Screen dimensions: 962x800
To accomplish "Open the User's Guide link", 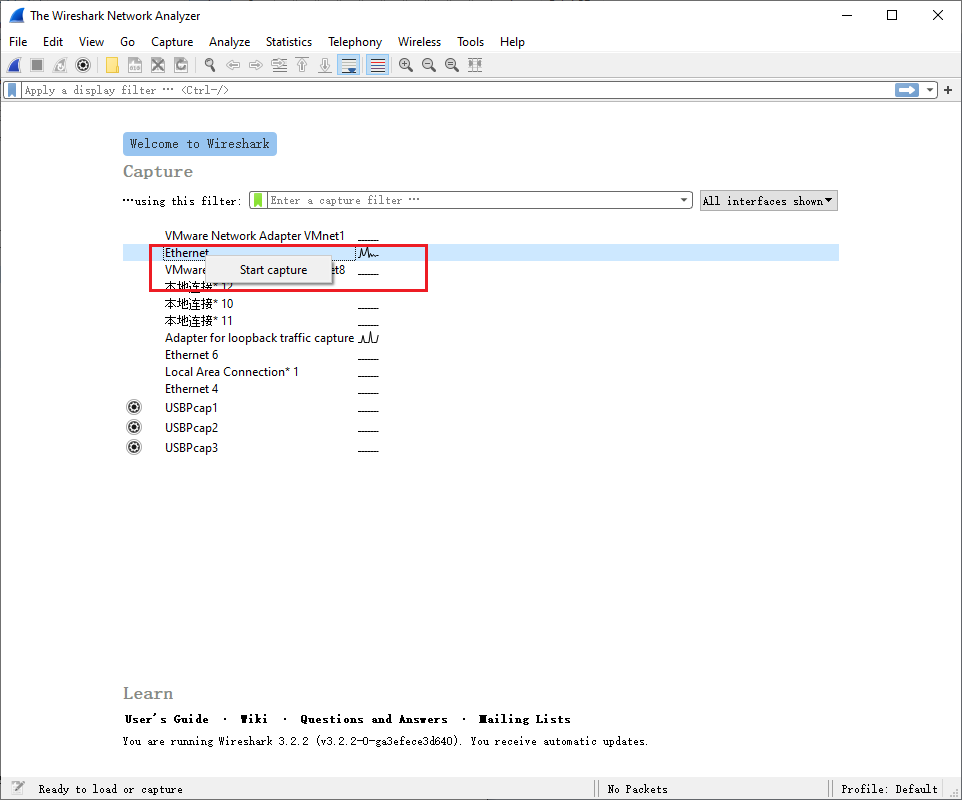I will coord(166,719).
